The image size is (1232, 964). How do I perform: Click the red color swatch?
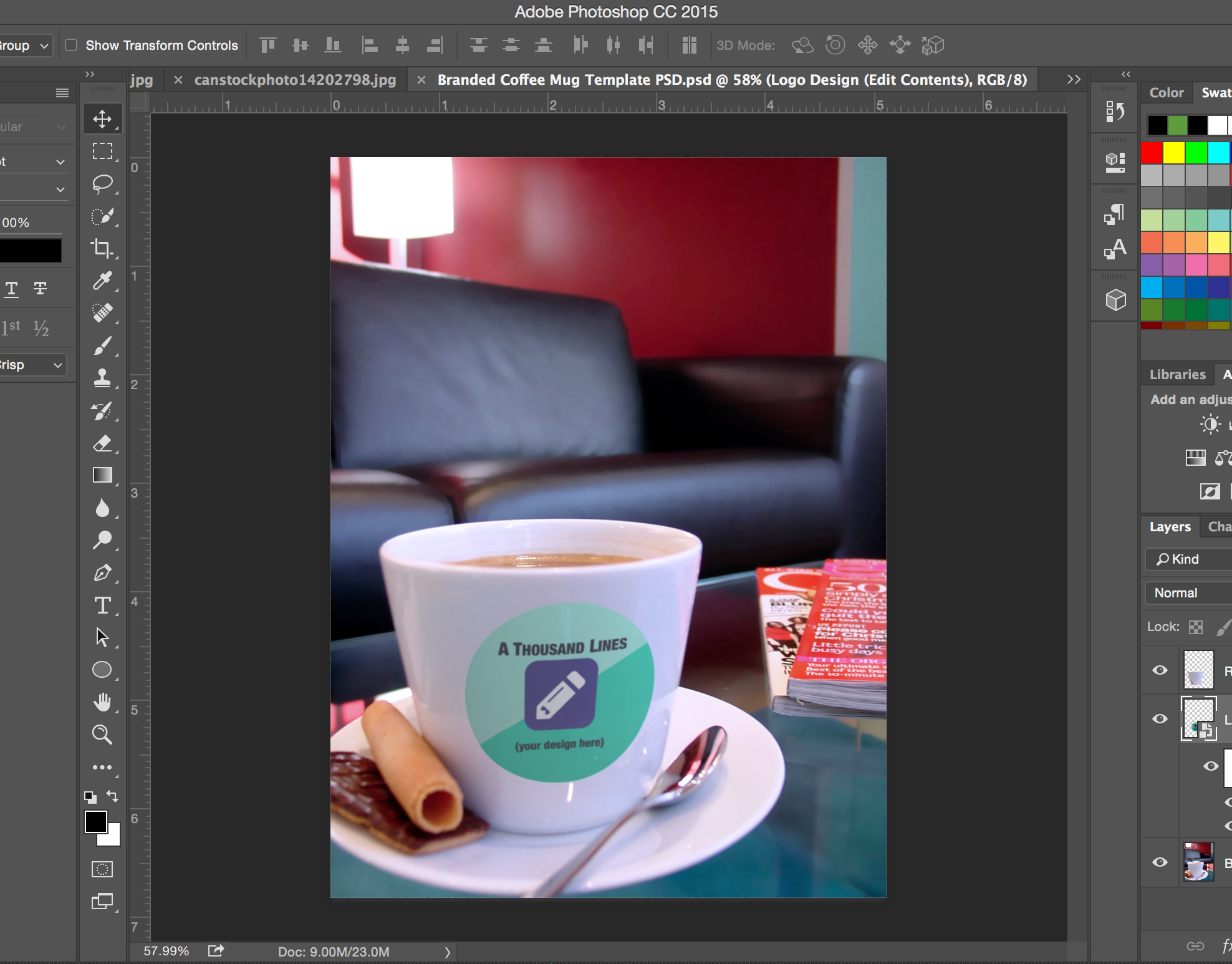(x=1152, y=152)
